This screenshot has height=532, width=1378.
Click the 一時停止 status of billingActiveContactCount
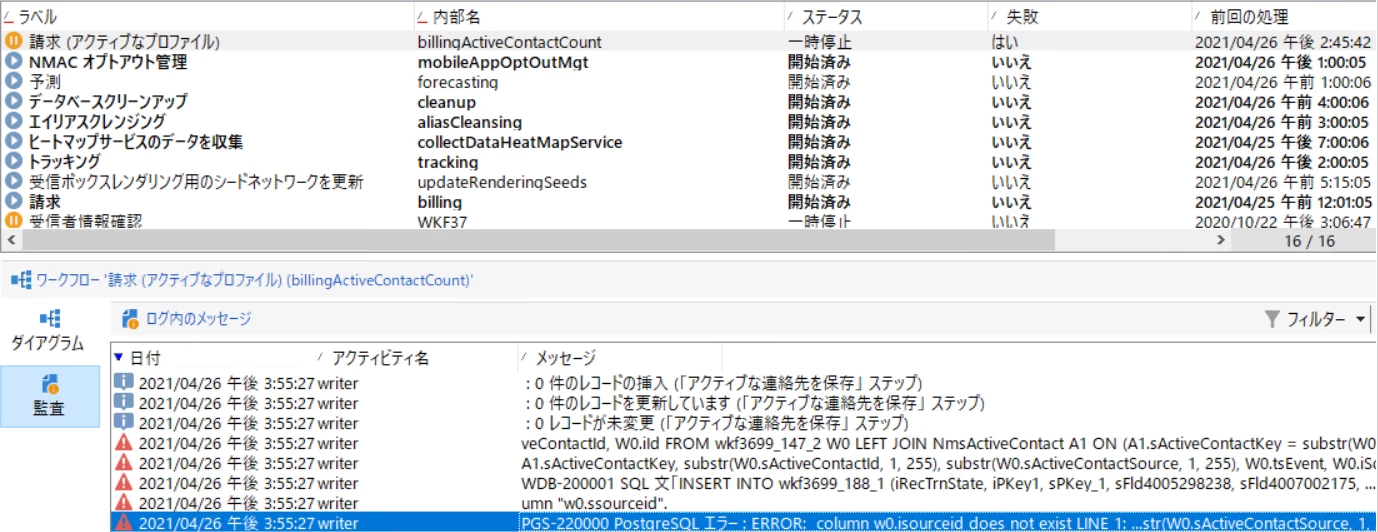point(819,41)
